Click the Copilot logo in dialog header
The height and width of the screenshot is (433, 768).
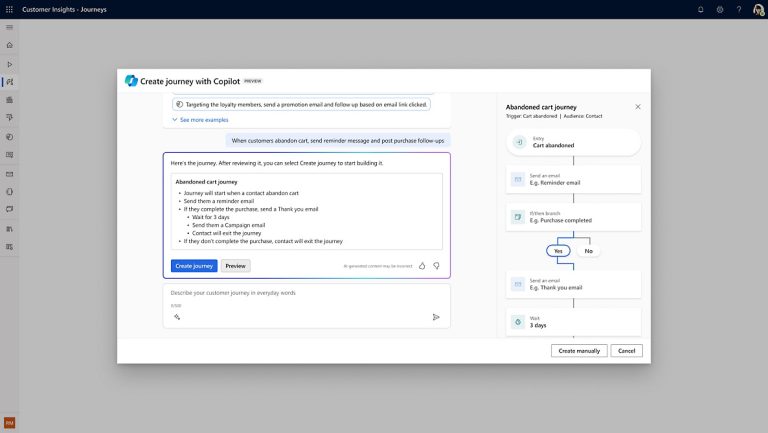tap(131, 81)
